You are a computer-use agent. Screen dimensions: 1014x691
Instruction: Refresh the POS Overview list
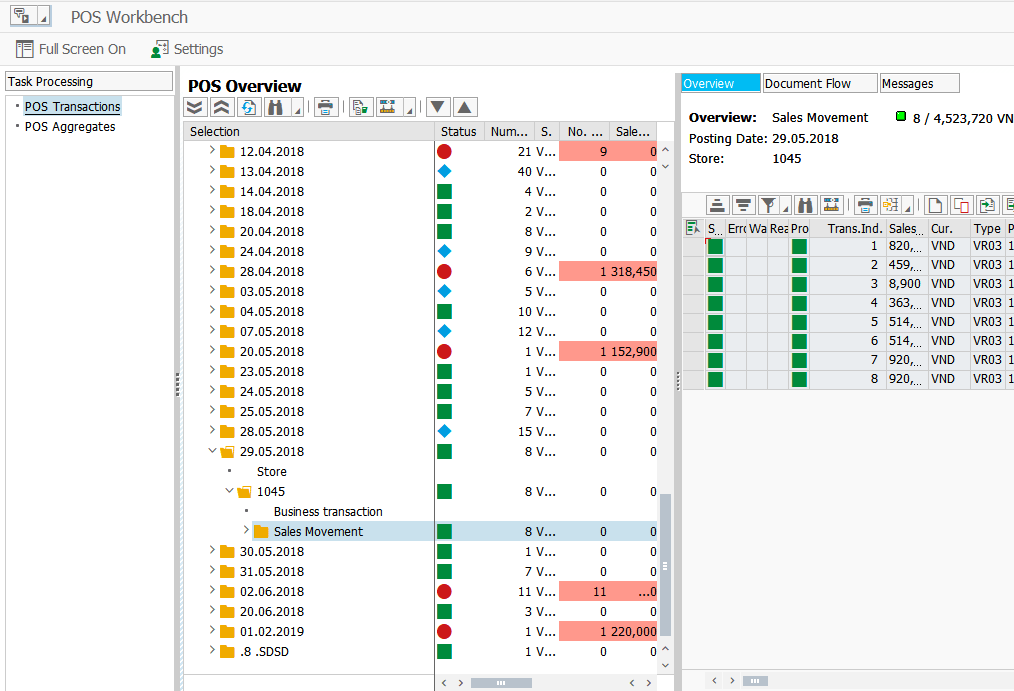(247, 107)
